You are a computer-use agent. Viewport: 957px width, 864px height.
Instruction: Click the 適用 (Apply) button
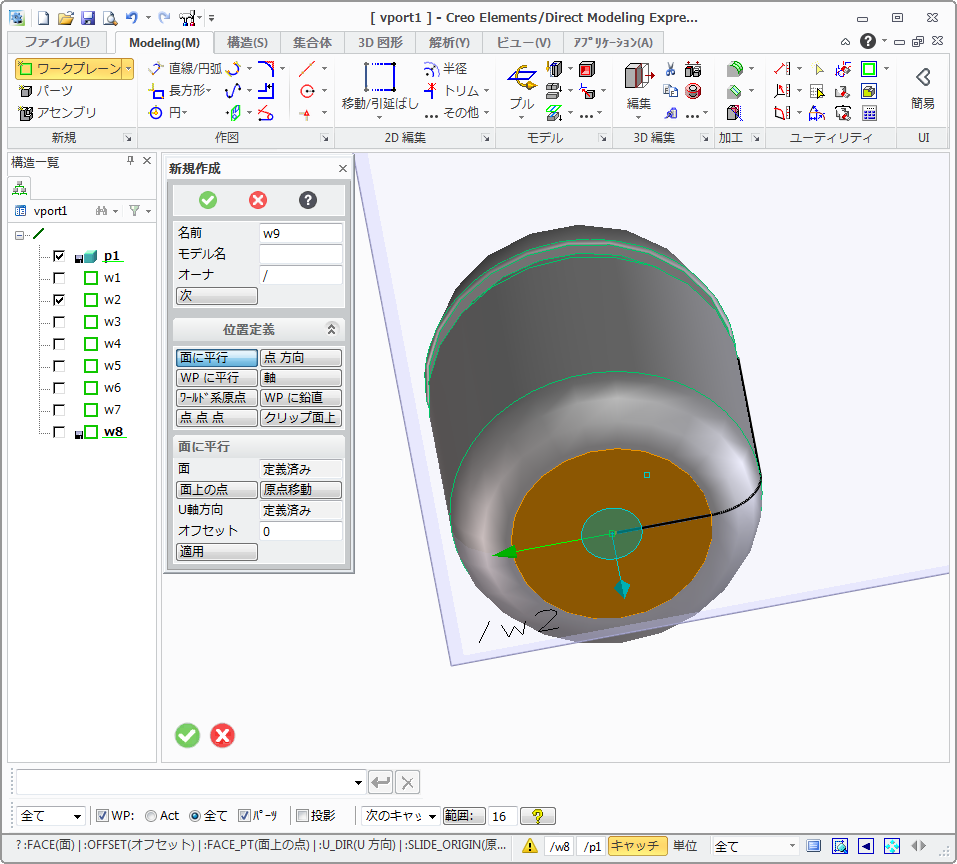[x=216, y=551]
